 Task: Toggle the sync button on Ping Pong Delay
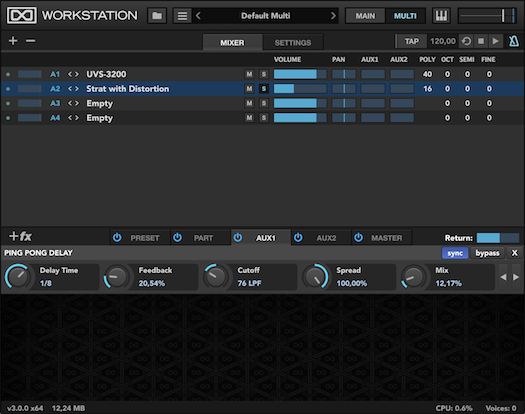(x=455, y=253)
